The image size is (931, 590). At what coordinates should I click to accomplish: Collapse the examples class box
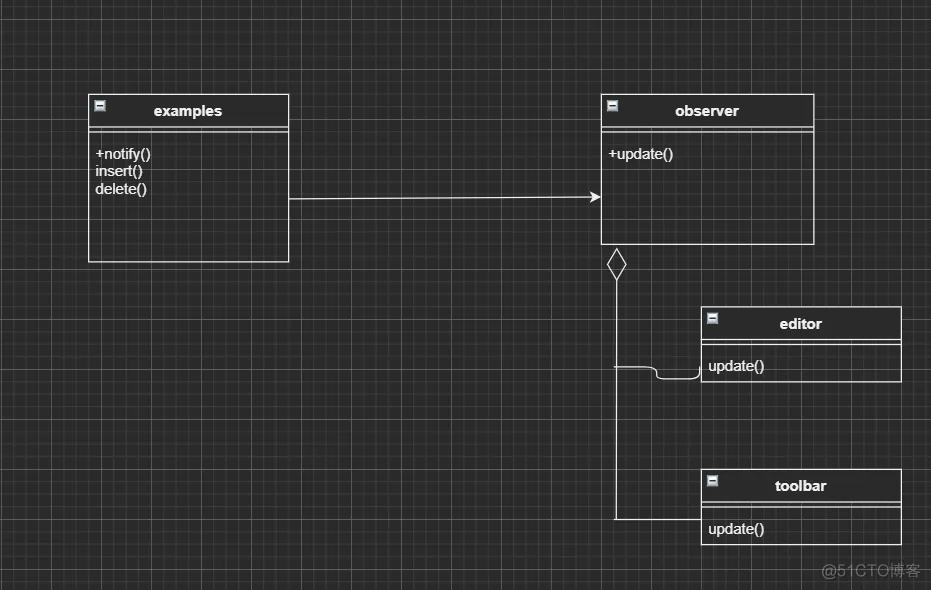pos(100,106)
